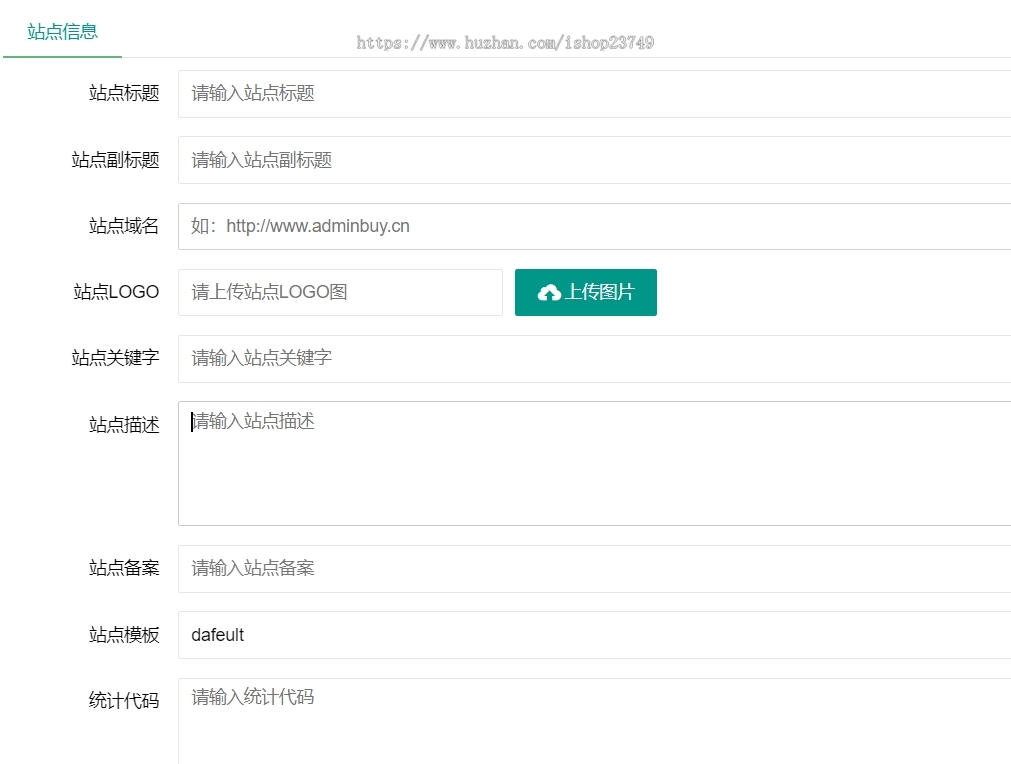This screenshot has height=764, width=1011.
Task: Click the 站点关键字 label
Action: (x=115, y=358)
